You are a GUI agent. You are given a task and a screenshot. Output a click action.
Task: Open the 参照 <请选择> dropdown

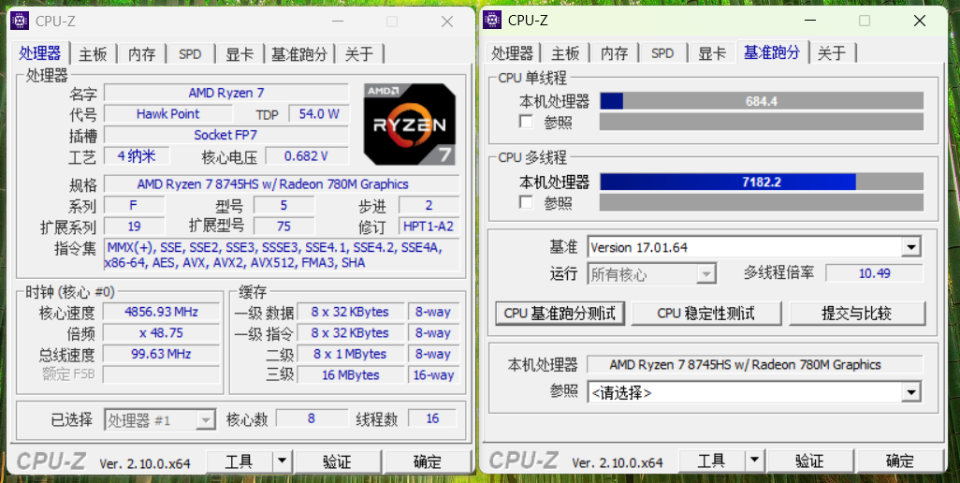[912, 392]
